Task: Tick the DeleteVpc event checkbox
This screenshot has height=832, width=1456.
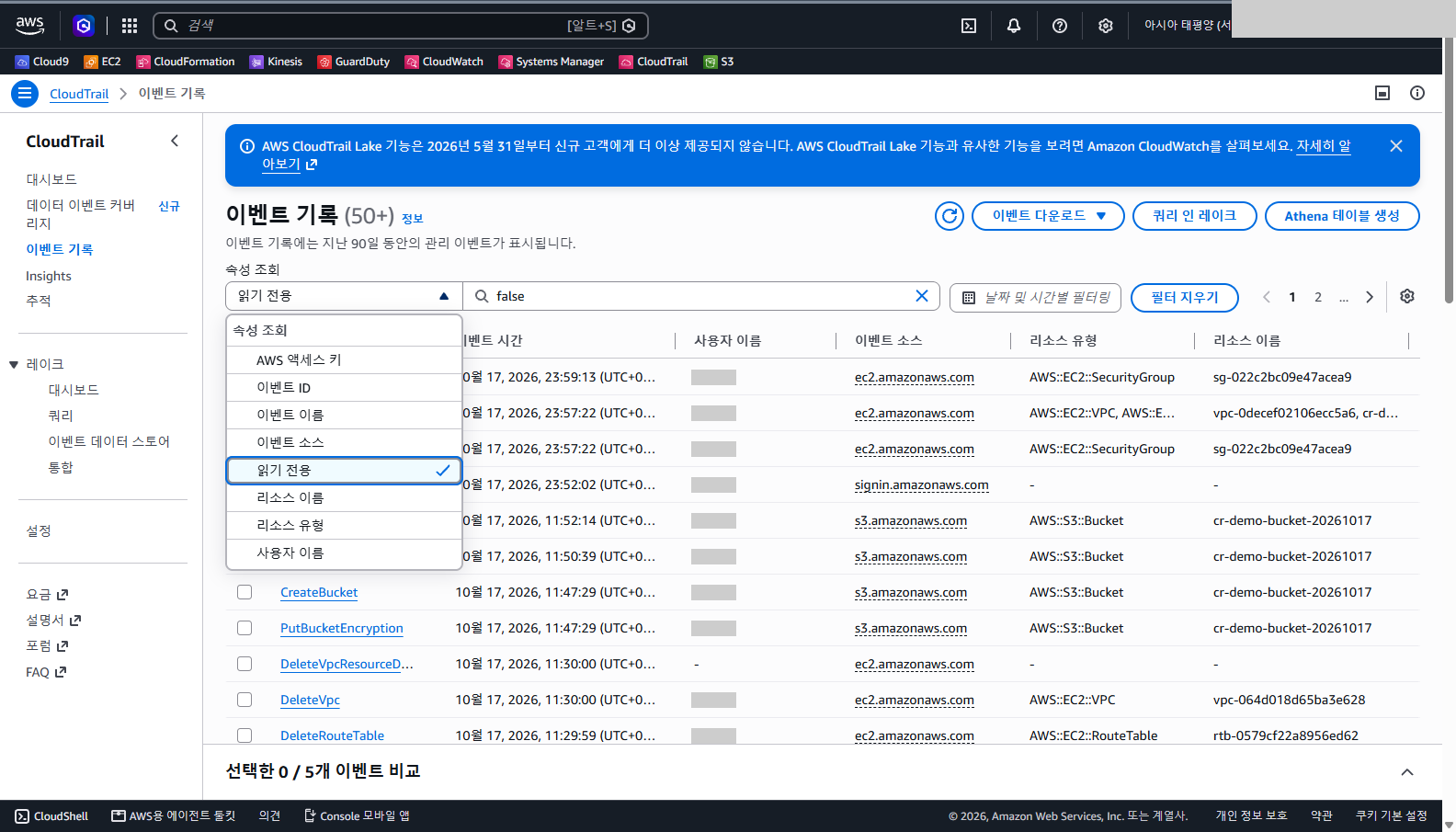Action: point(245,700)
